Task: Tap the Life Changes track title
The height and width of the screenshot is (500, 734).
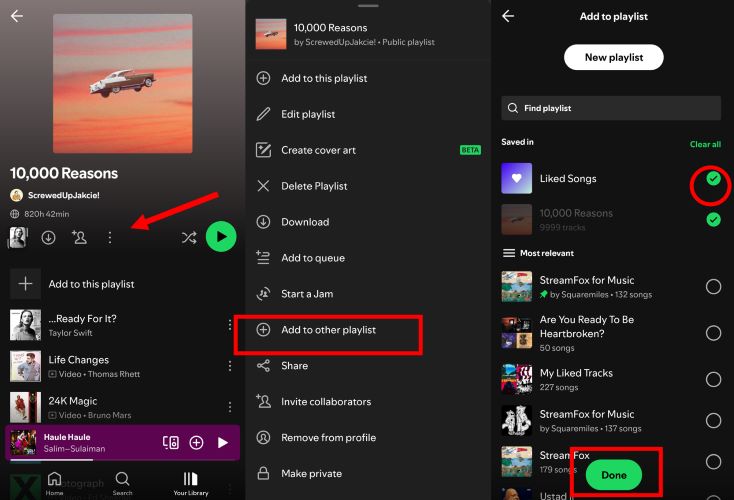Action: [x=79, y=360]
